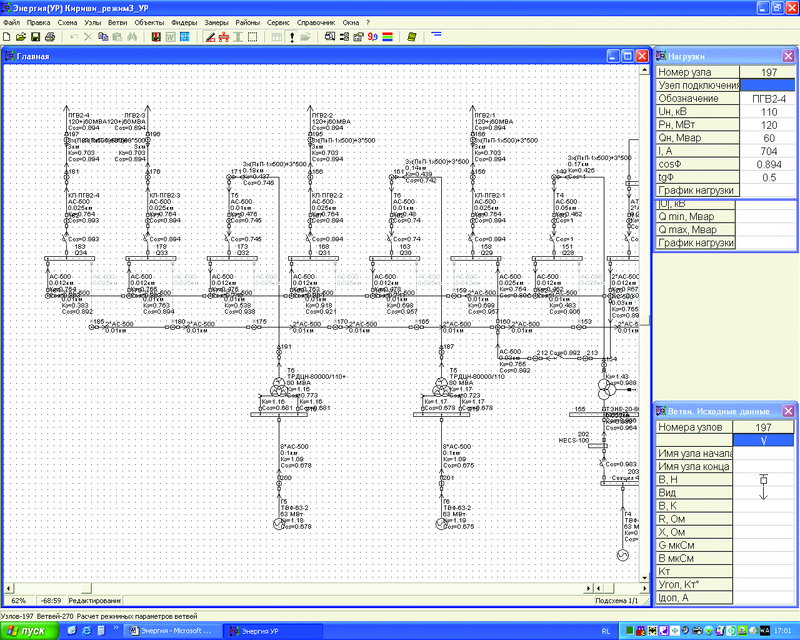Select the highlighted Узел подключения value field
Viewport: 800px width, 640px height.
(767, 85)
